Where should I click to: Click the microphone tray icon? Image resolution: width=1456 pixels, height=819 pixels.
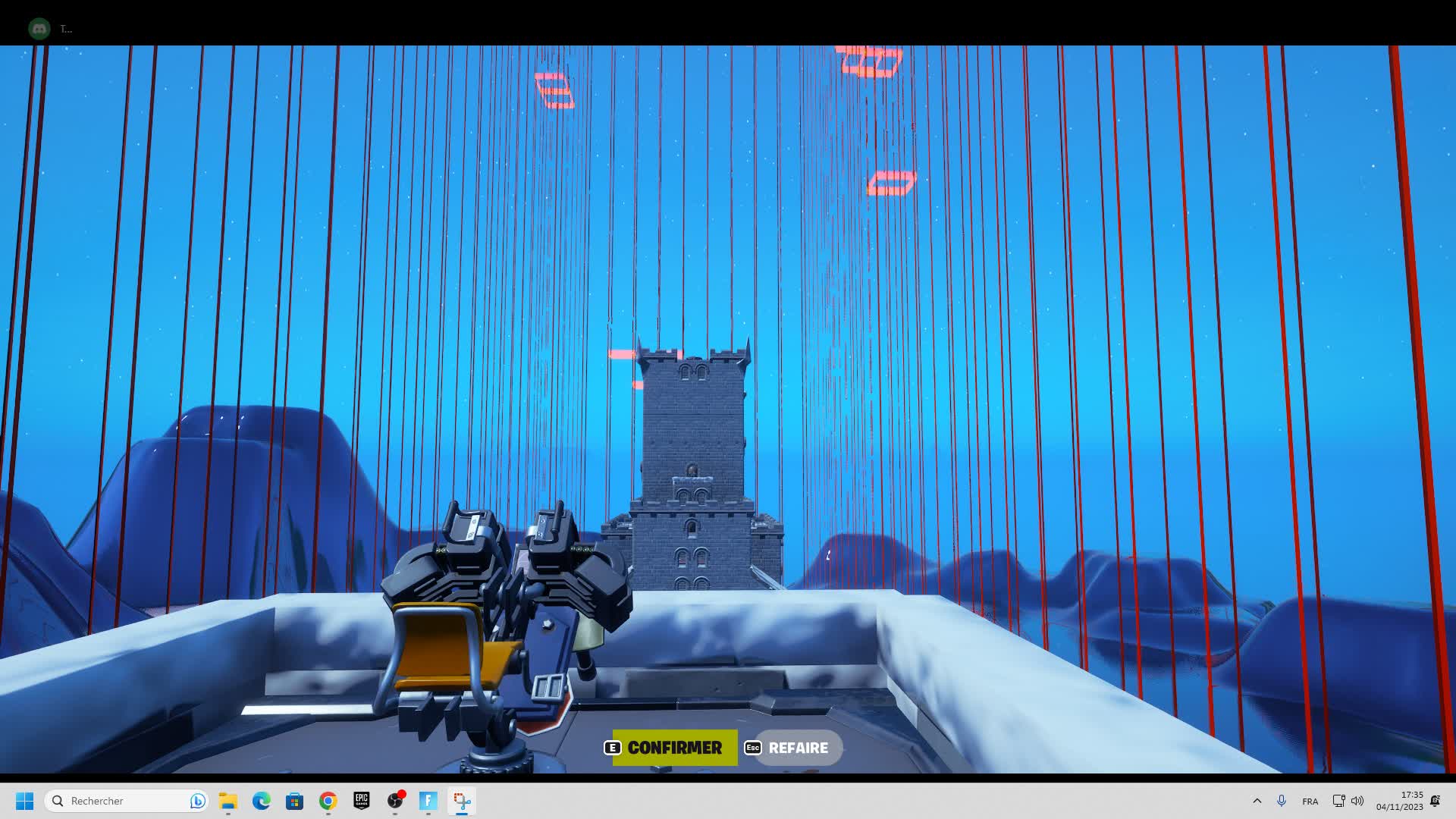[1282, 801]
